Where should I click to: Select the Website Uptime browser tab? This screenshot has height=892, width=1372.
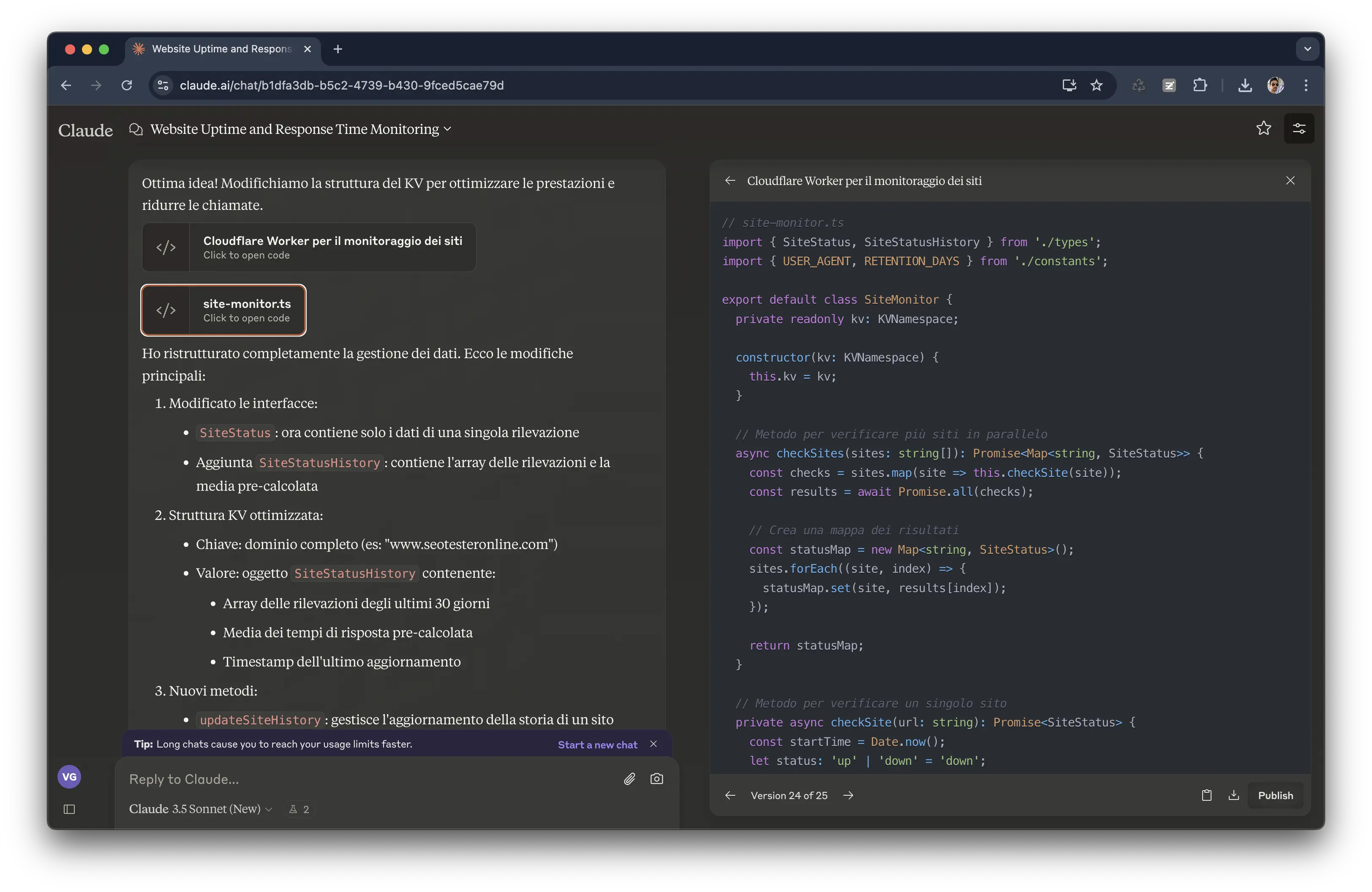click(x=221, y=49)
